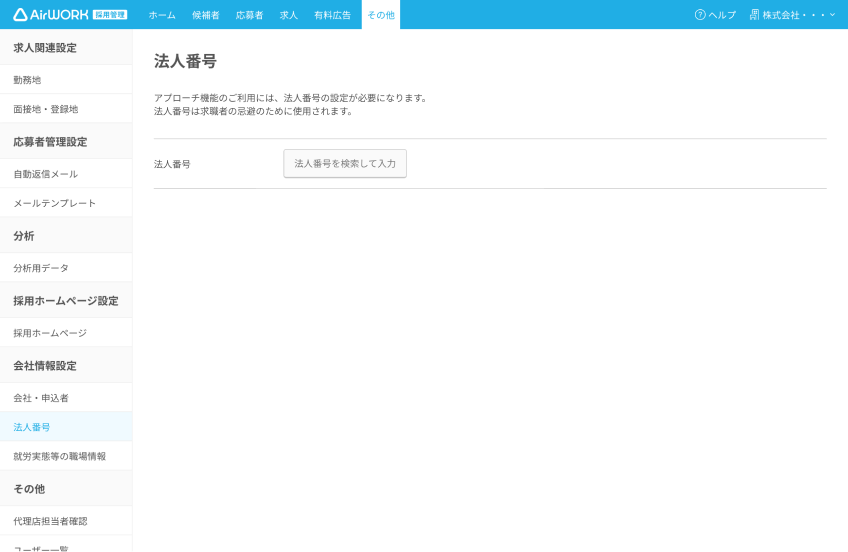This screenshot has height=552, width=848.
Task: Click 分析 section heading in sidebar
Action: point(24,236)
